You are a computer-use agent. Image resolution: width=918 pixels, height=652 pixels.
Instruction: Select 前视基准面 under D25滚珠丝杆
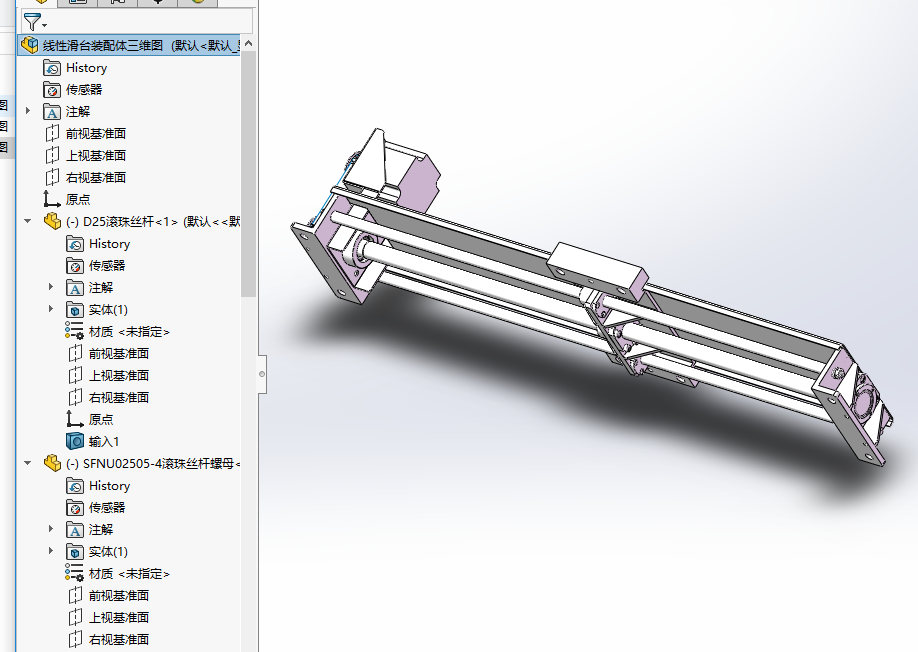[108, 354]
